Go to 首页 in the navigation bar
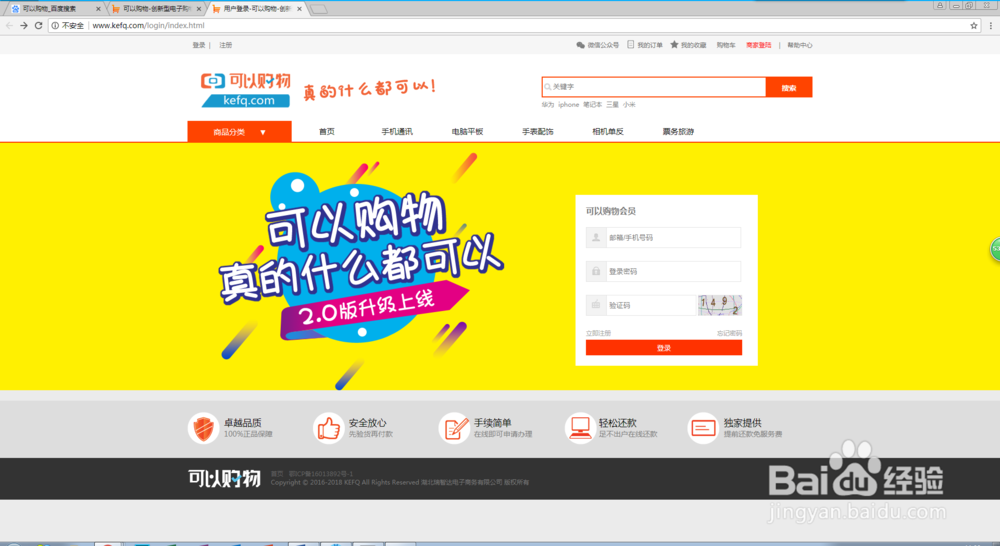 pyautogui.click(x=327, y=131)
